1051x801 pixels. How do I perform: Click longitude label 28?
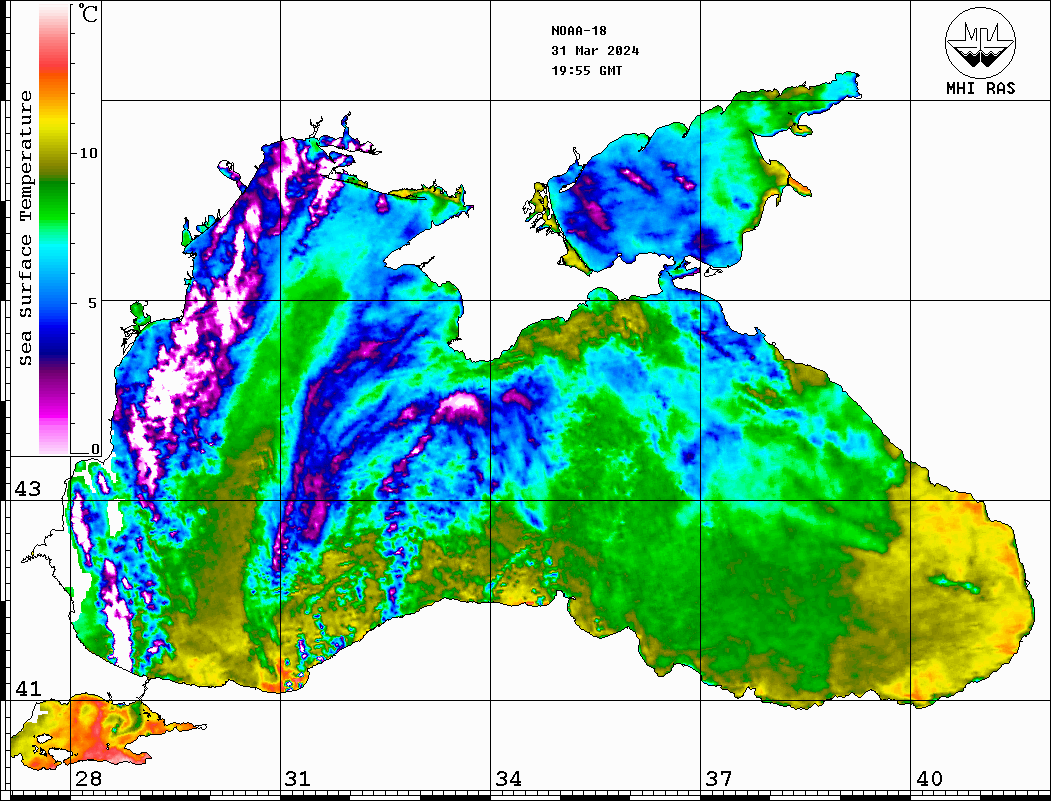(88, 778)
